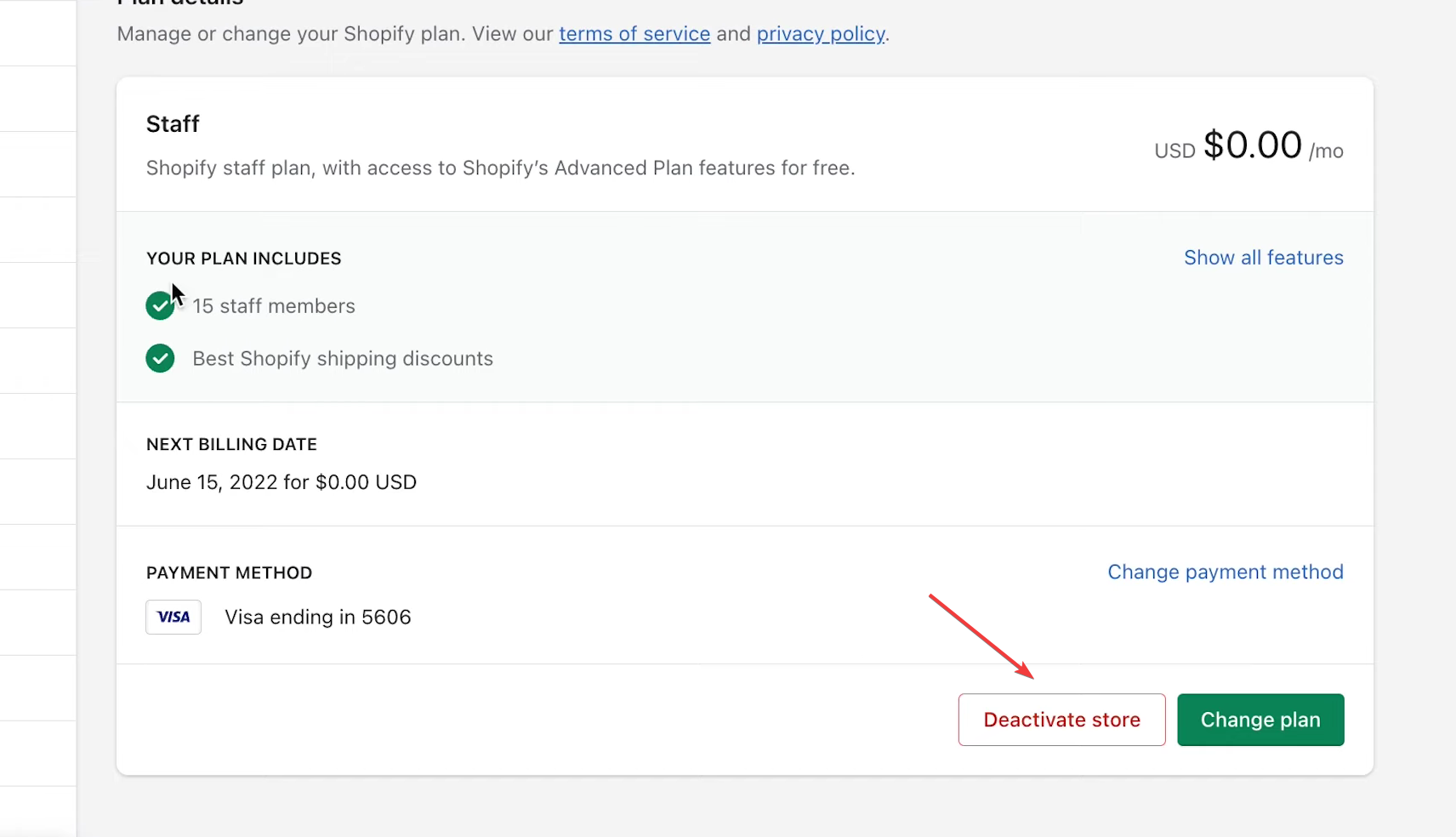Click the USD currency label
The image size is (1456, 837).
point(1174,151)
